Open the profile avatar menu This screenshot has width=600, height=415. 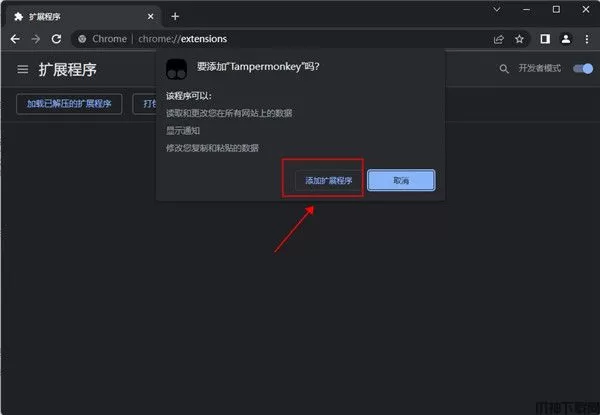point(566,39)
